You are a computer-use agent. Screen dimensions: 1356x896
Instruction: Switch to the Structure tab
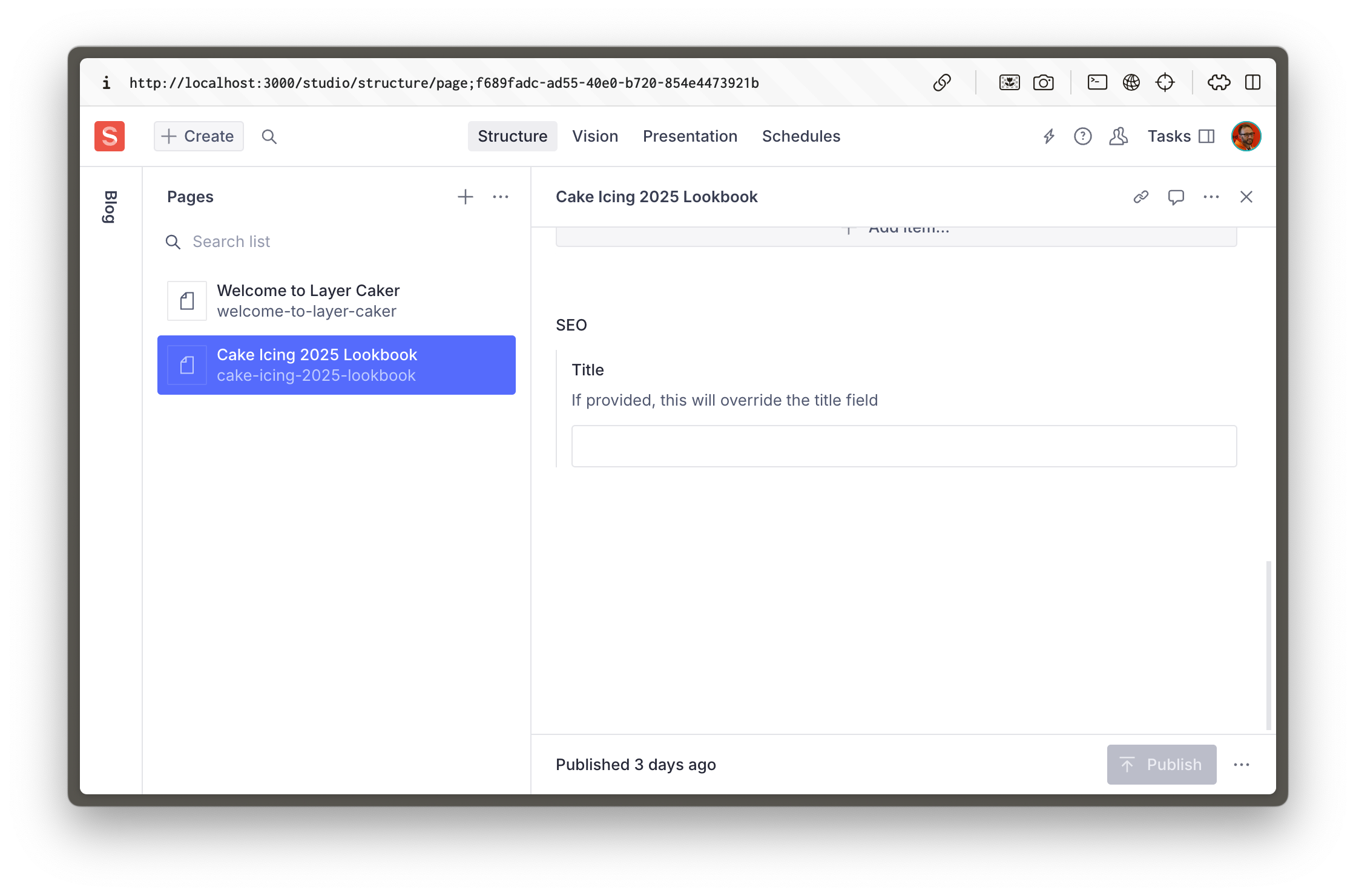click(x=512, y=136)
